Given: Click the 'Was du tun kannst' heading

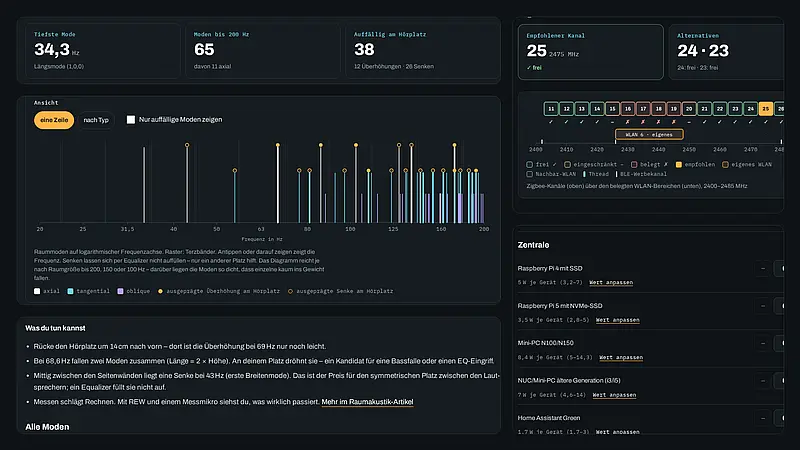Looking at the screenshot, I should tap(56, 328).
